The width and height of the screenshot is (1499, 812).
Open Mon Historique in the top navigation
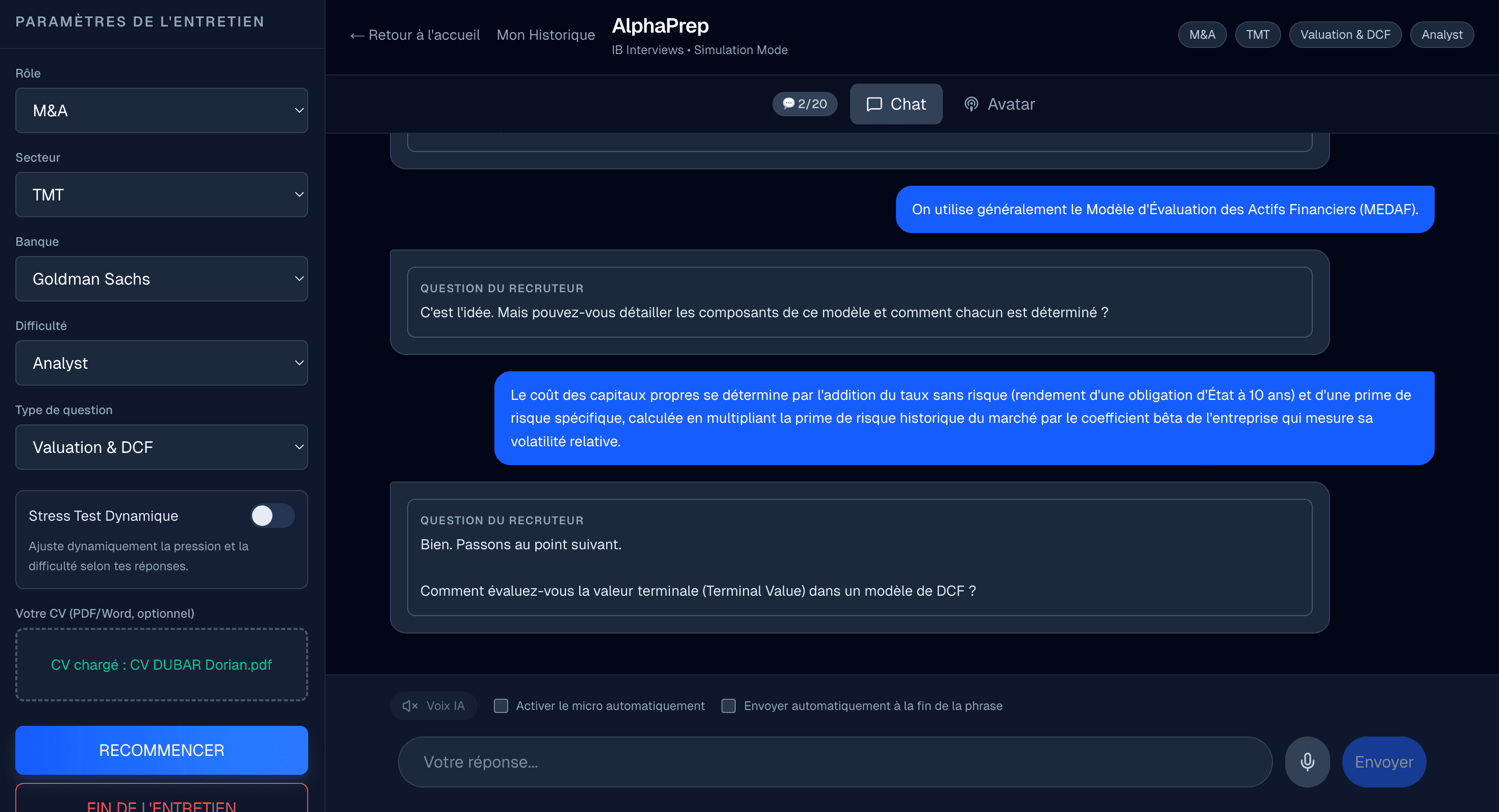(545, 35)
